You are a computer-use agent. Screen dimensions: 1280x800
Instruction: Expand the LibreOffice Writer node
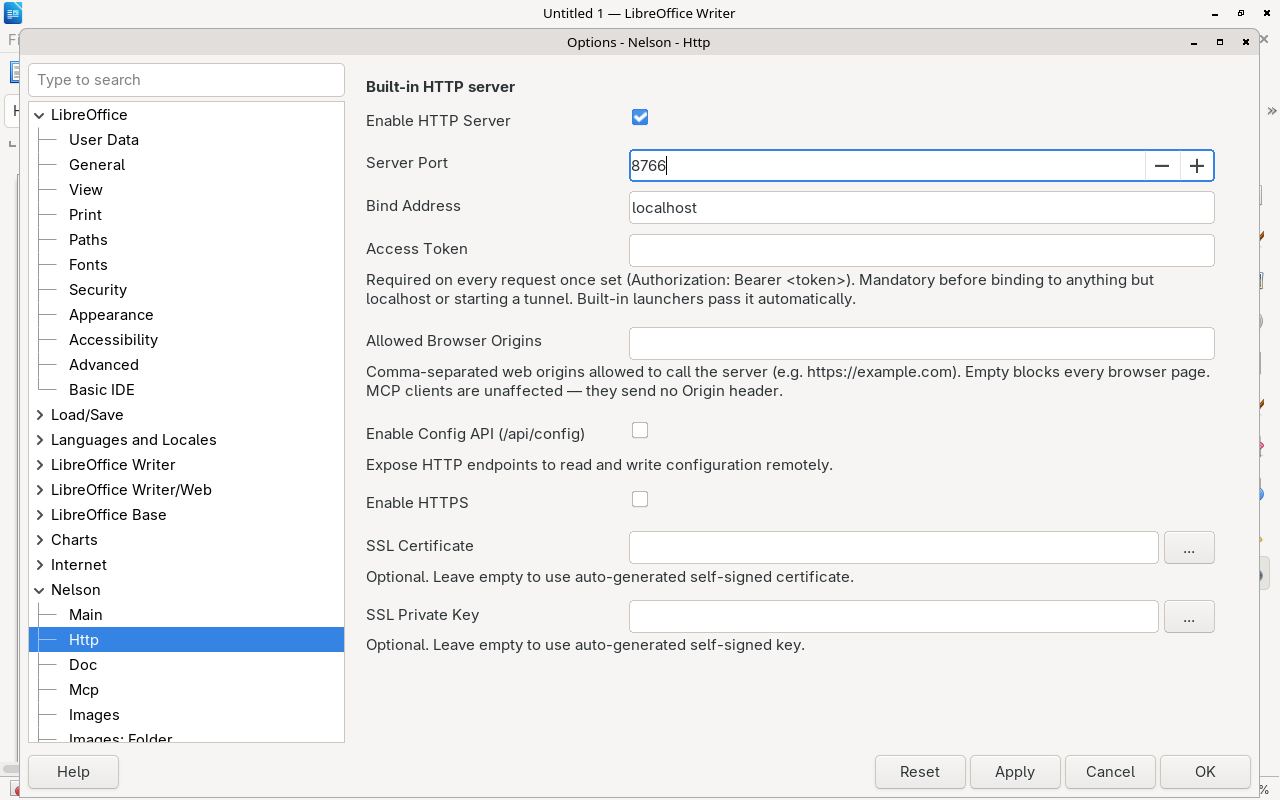pyautogui.click(x=40, y=465)
